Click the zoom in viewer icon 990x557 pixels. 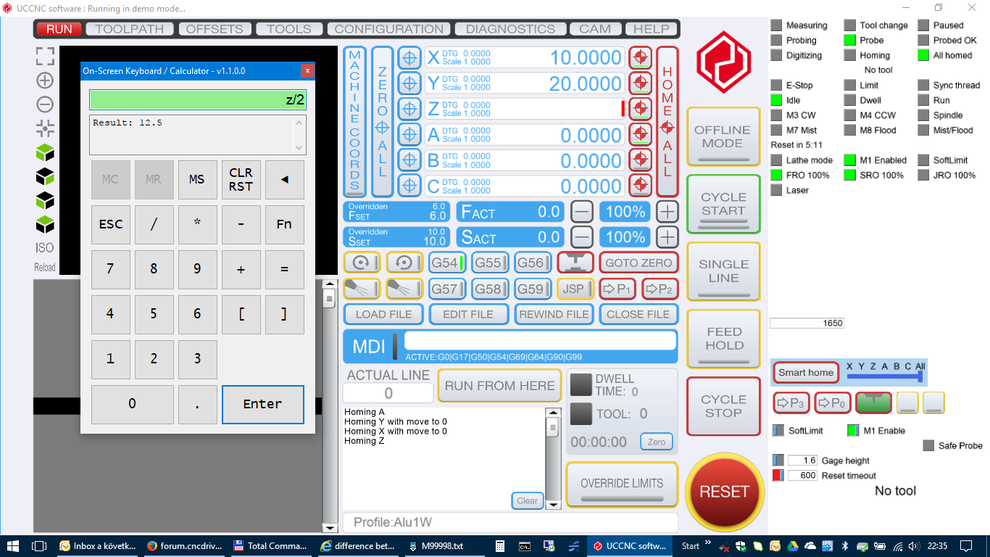[x=45, y=80]
